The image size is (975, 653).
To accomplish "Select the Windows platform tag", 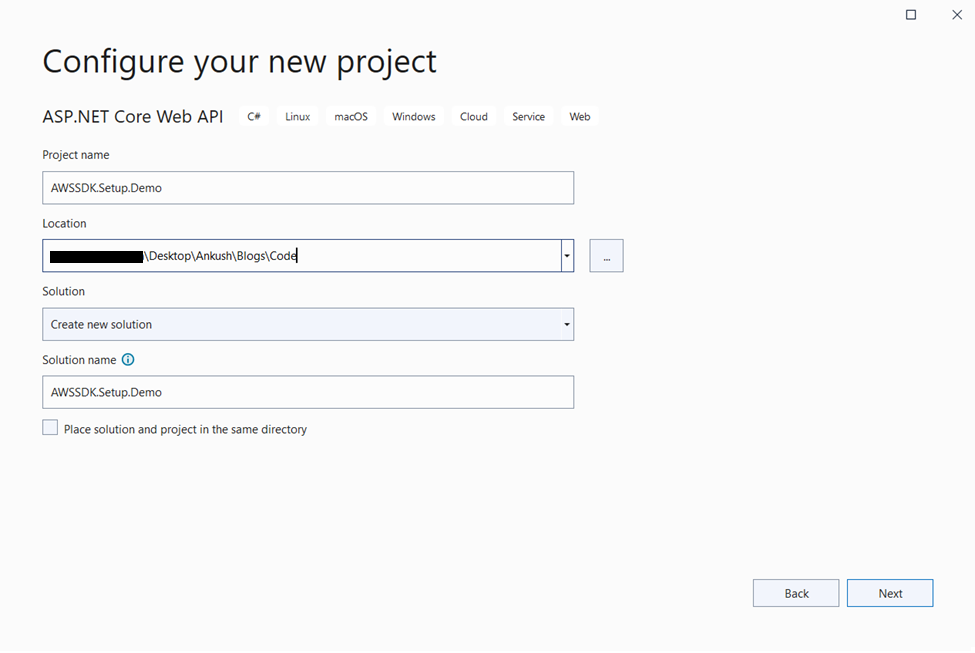I will 413,116.
